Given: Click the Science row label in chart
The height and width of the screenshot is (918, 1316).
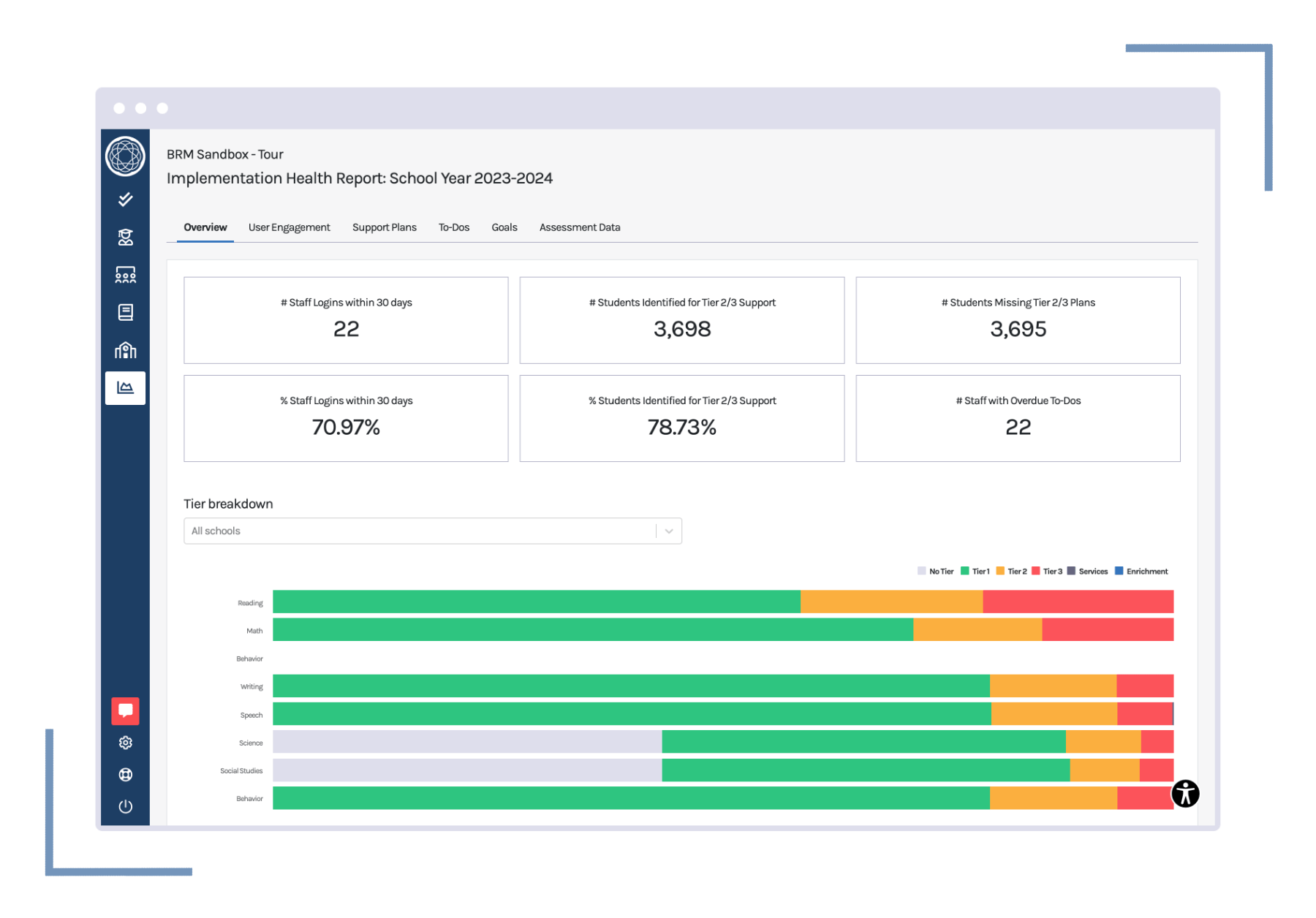Looking at the screenshot, I should 251,743.
